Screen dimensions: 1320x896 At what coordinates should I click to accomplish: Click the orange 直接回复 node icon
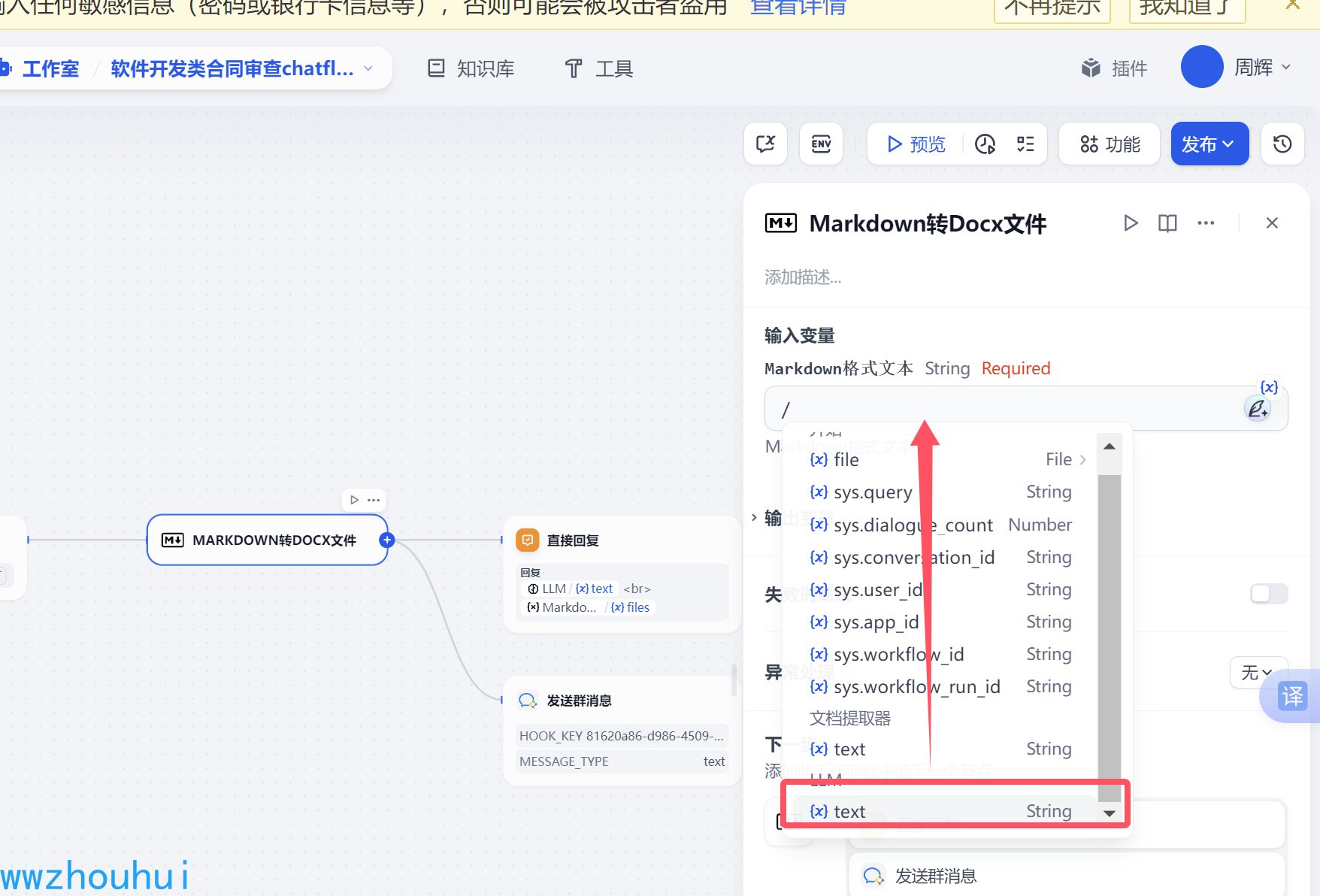[528, 540]
